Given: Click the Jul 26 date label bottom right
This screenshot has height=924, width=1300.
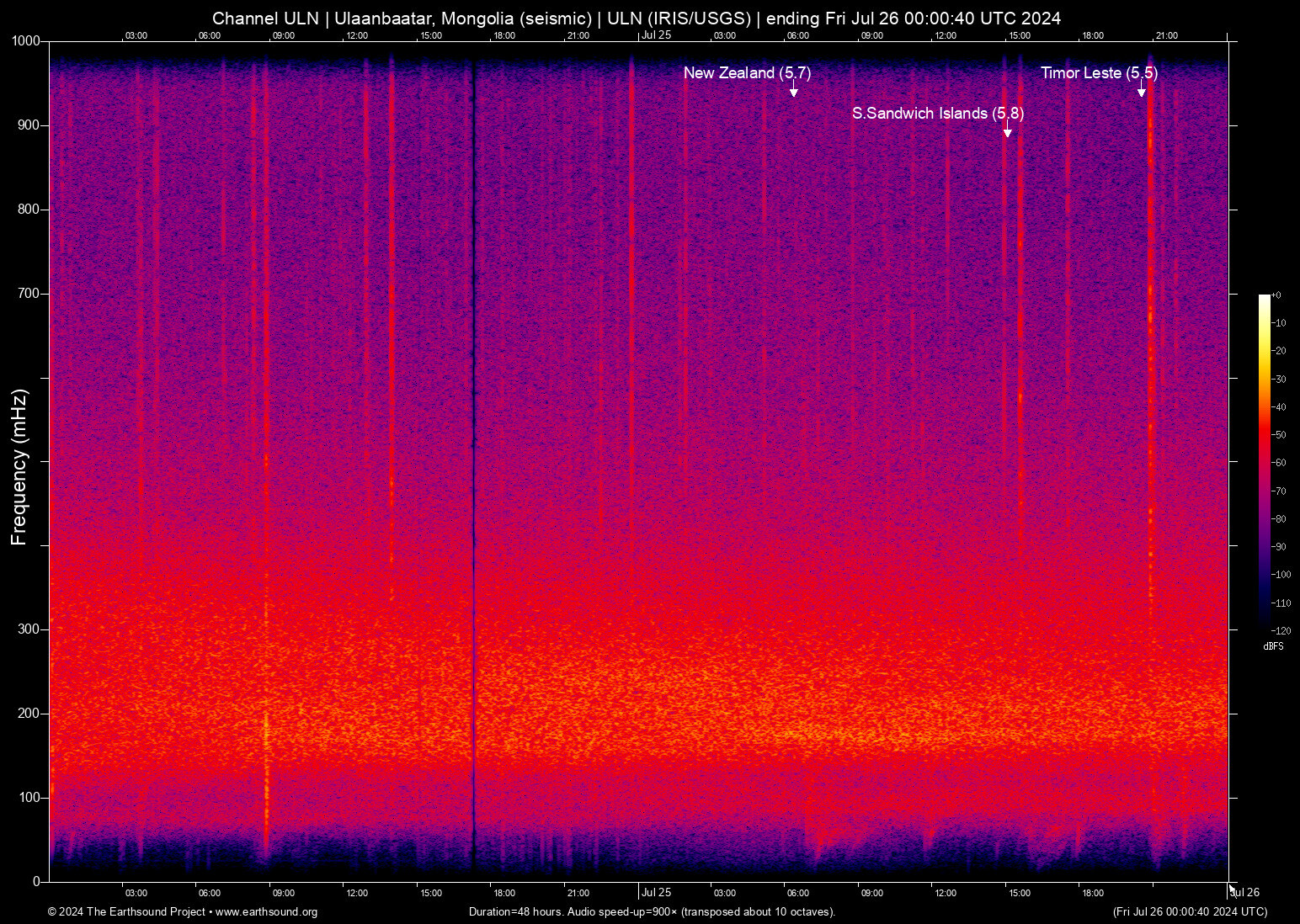Looking at the screenshot, I should tap(1244, 893).
